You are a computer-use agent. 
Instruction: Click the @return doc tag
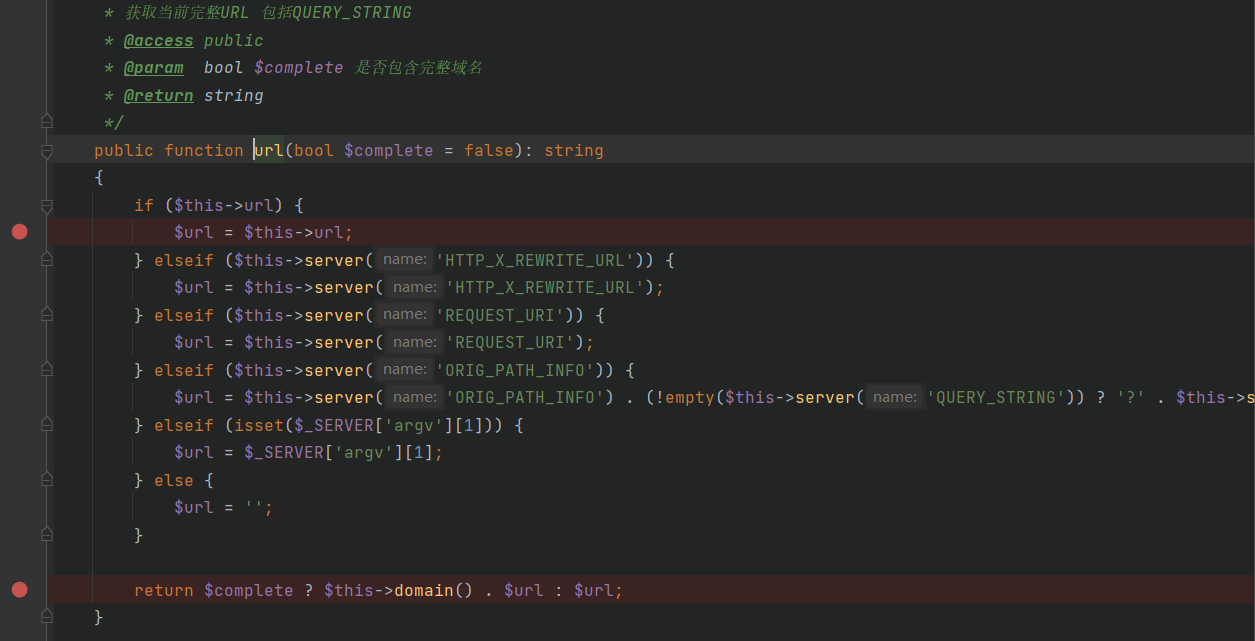click(x=158, y=96)
